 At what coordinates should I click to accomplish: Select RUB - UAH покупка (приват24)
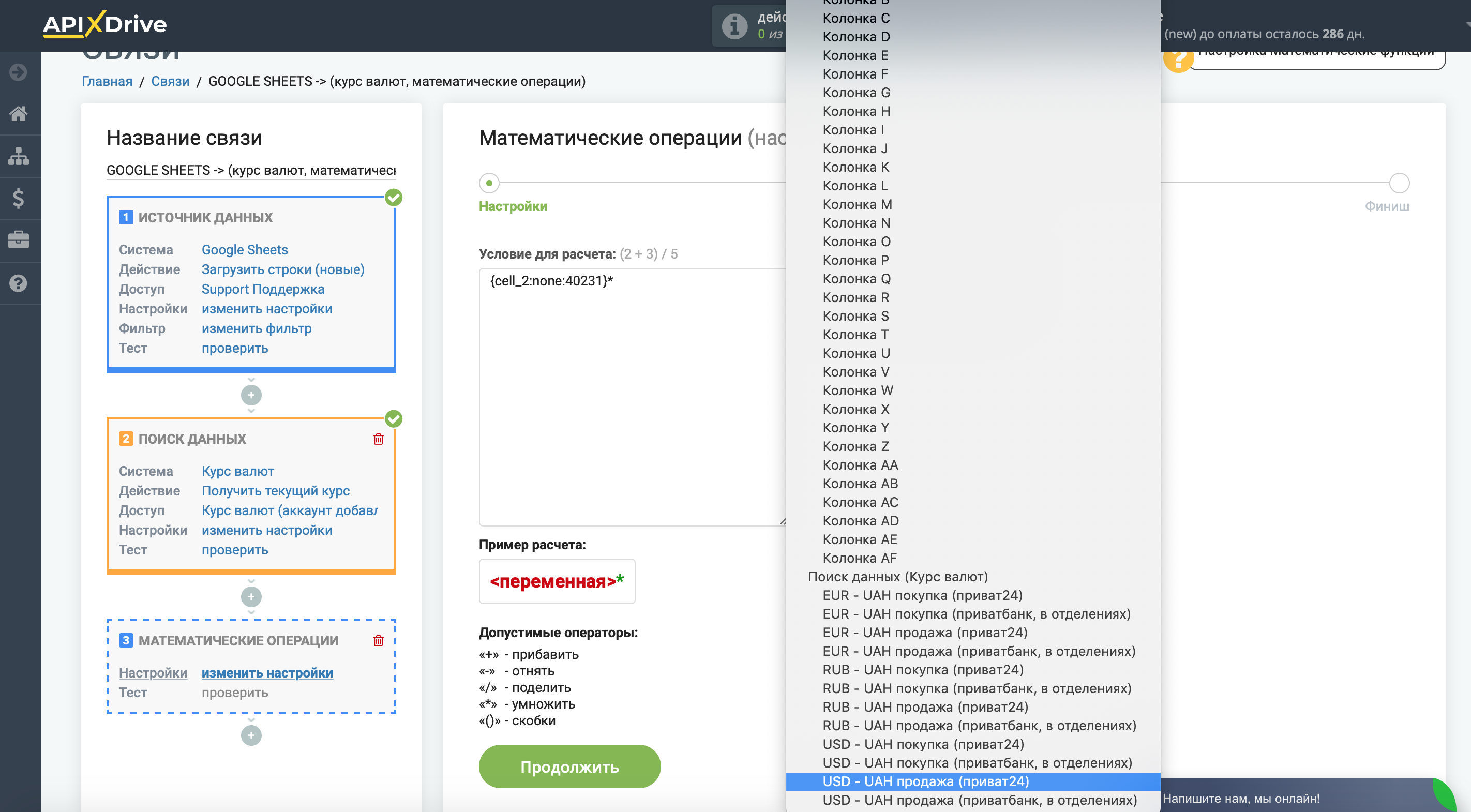[973, 670]
